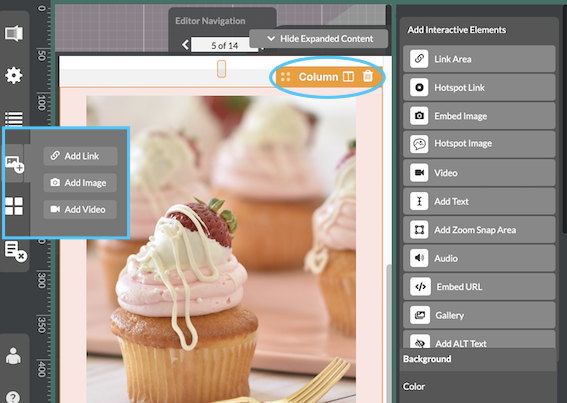Screen dimensions: 567x403
Task: Click the remove content list icon
Action: tap(16, 251)
